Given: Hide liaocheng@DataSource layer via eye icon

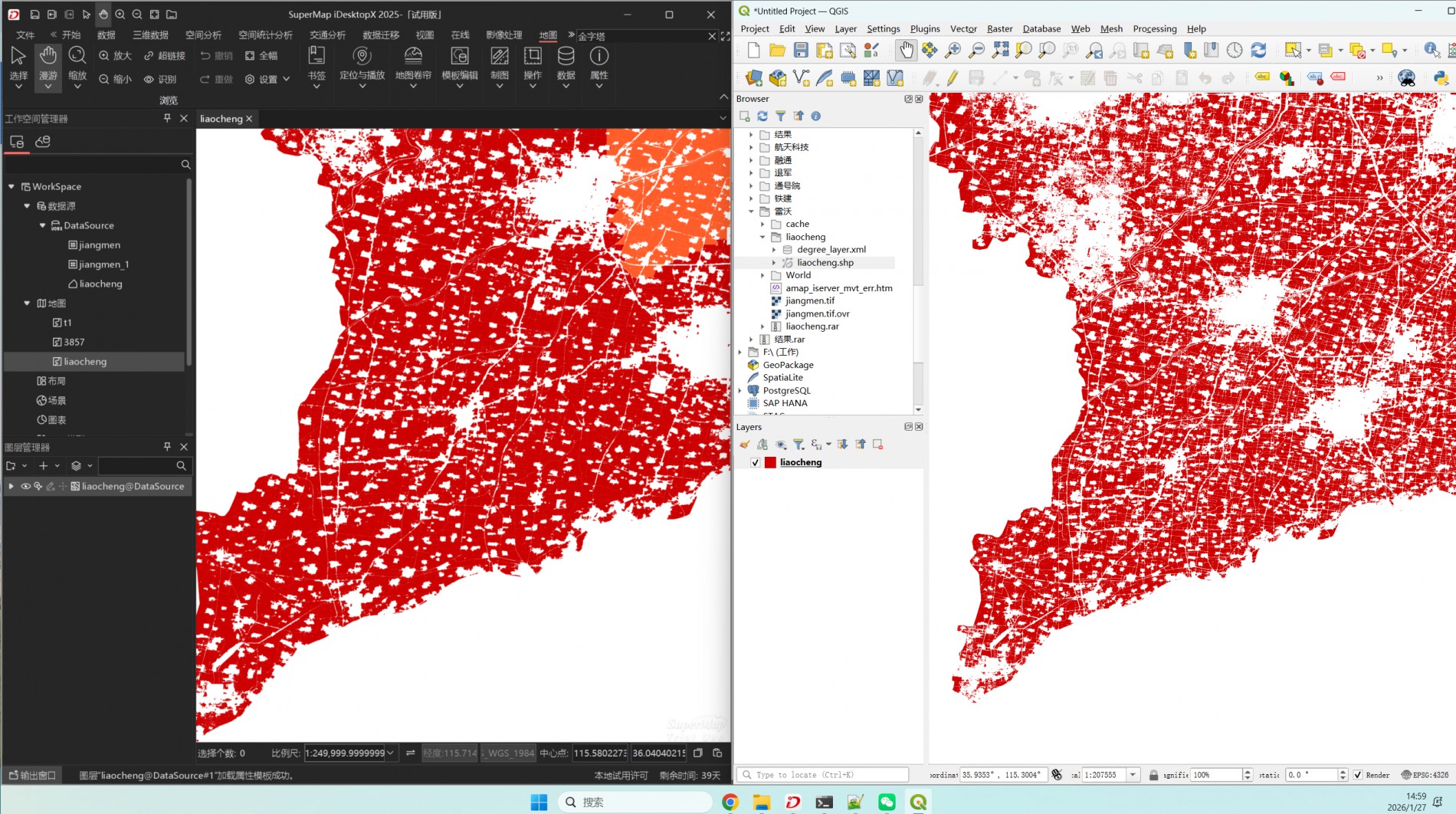Looking at the screenshot, I should pos(25,487).
